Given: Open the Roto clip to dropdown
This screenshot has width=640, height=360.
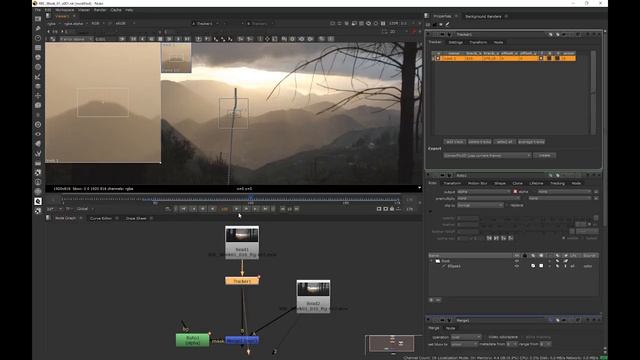Looking at the screenshot, I should [480, 205].
